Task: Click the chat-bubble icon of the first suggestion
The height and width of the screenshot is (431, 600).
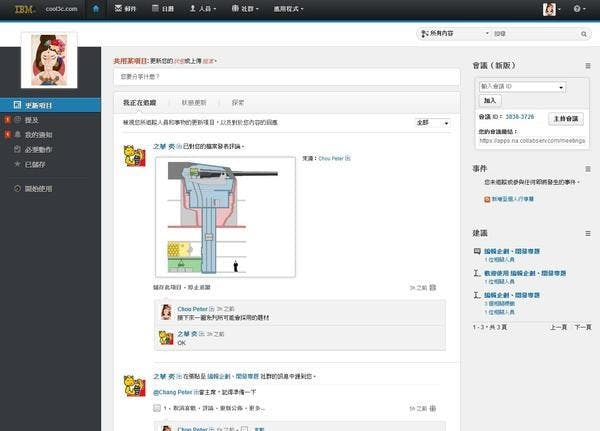Action: [477, 251]
